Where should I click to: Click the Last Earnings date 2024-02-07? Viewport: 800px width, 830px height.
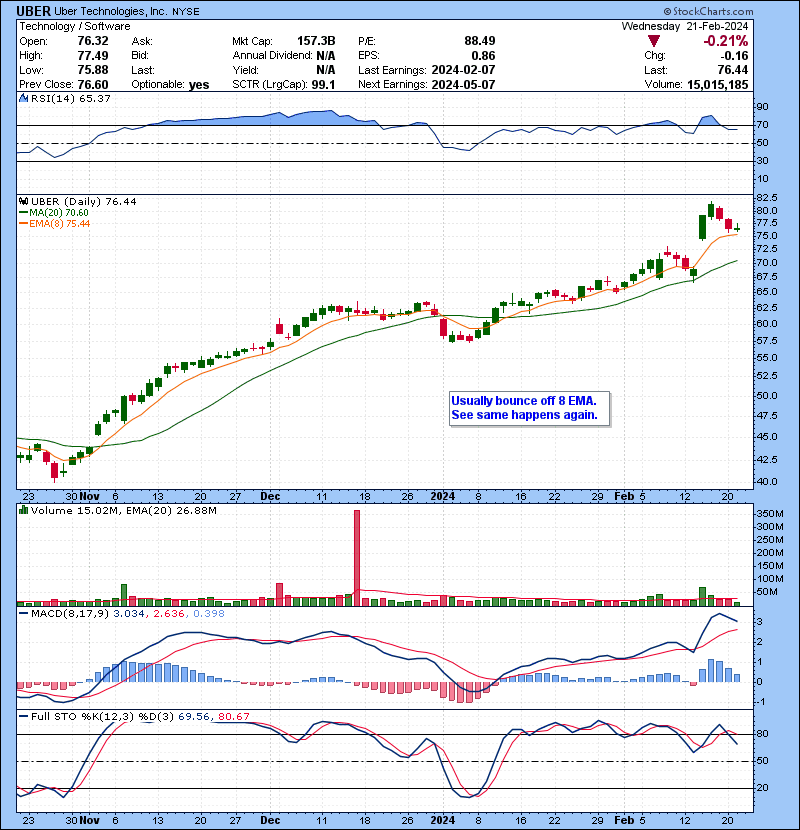(463, 70)
